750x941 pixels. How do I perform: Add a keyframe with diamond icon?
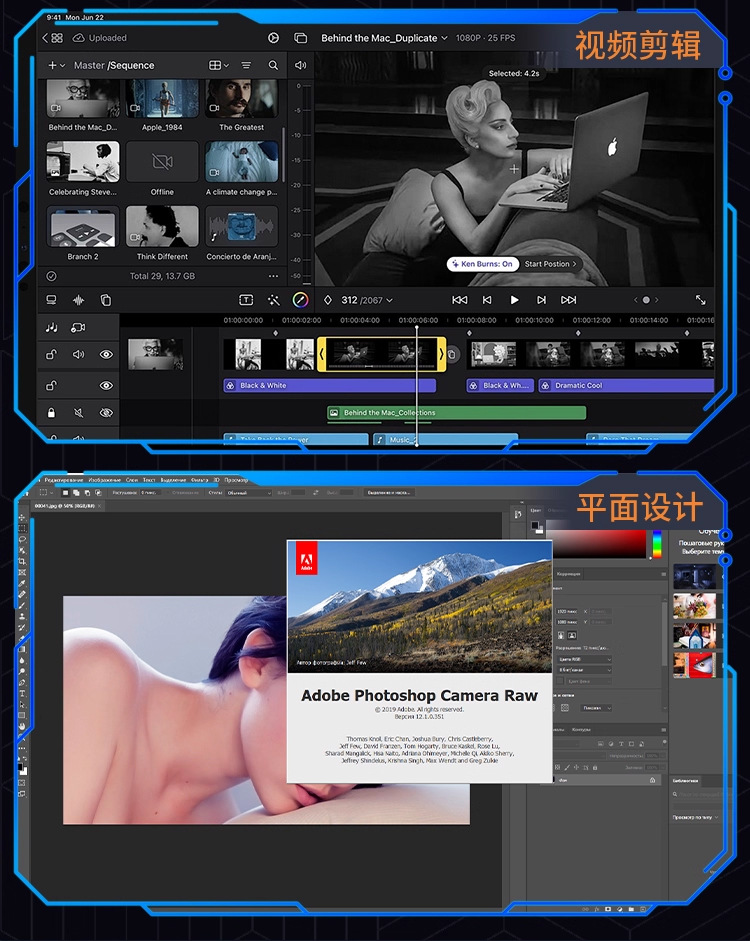[x=328, y=300]
